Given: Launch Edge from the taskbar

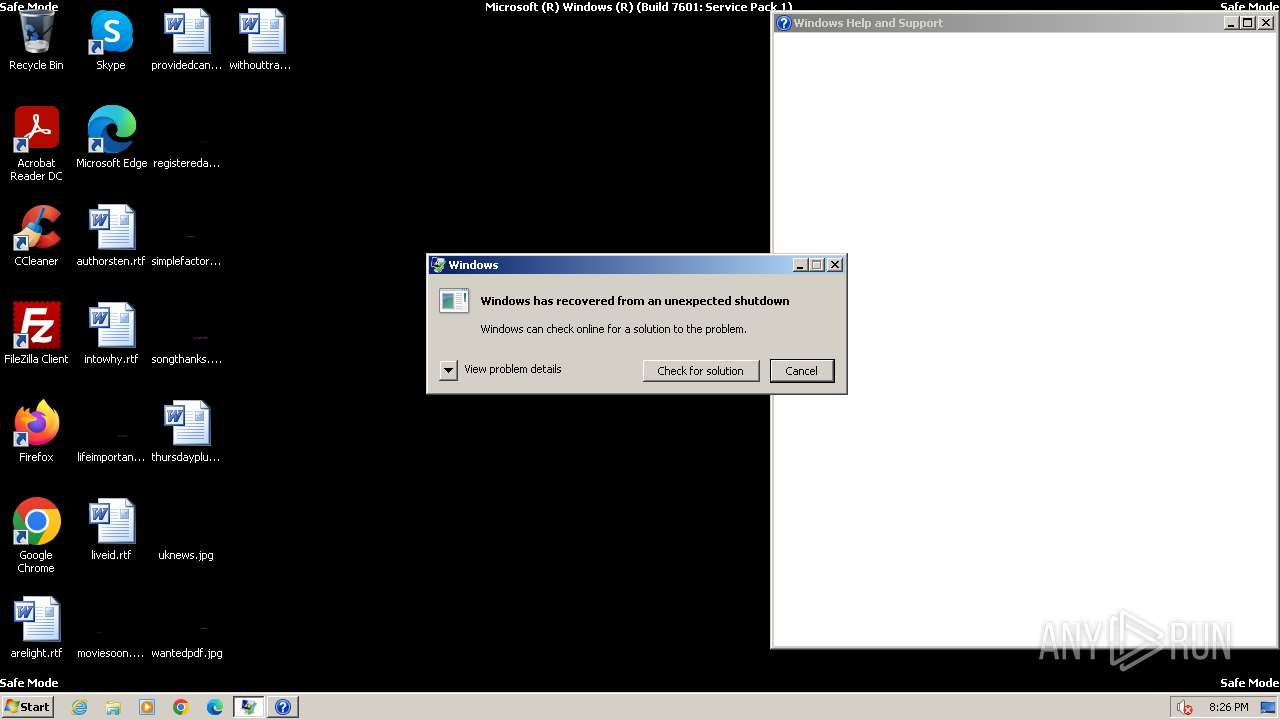Looking at the screenshot, I should [x=215, y=707].
